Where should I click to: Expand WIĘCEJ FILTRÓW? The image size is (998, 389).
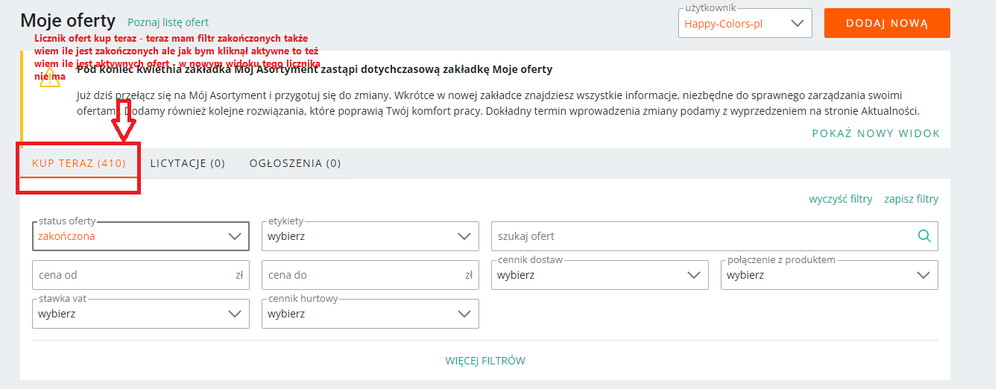click(x=485, y=361)
